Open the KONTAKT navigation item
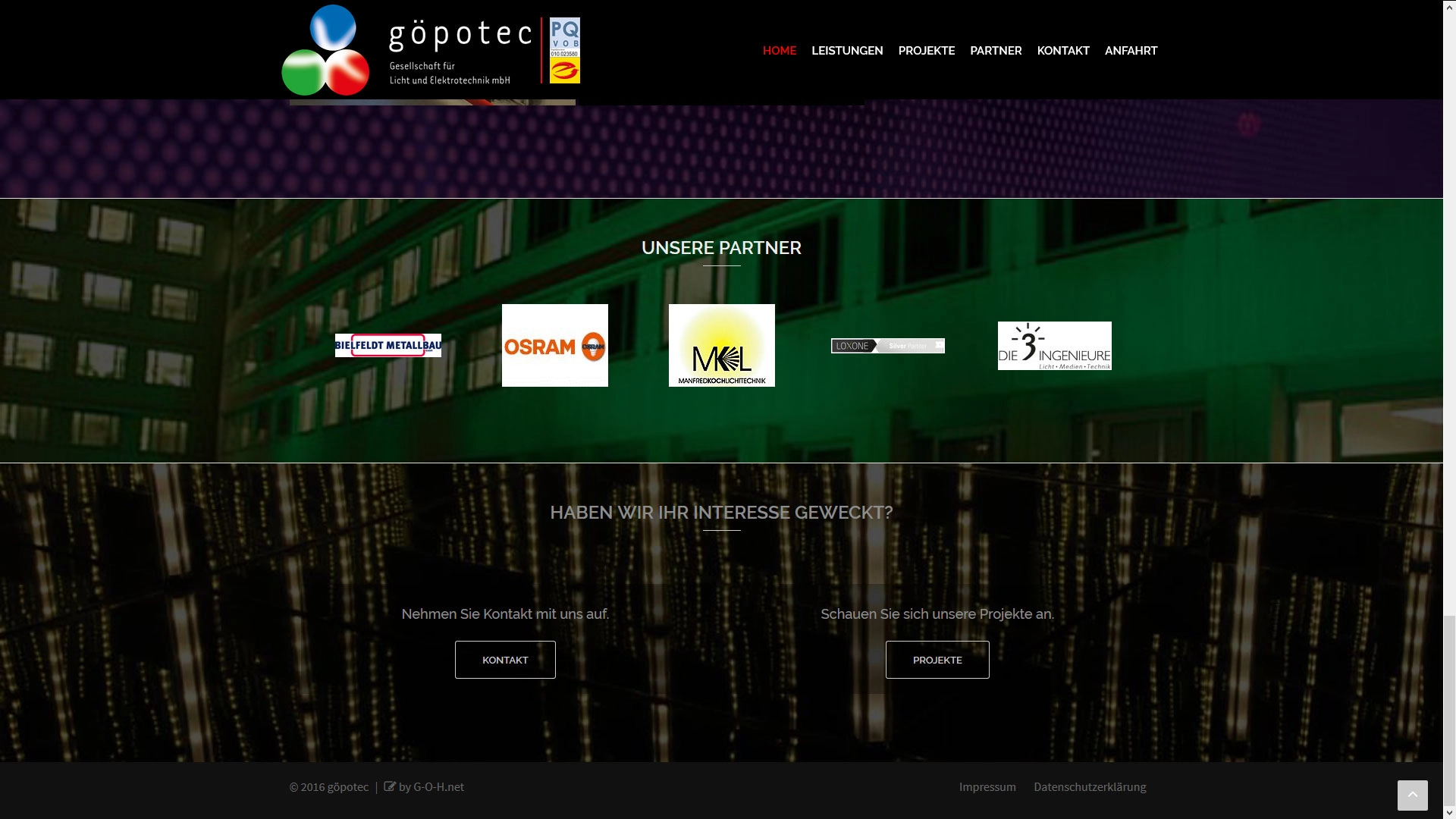The height and width of the screenshot is (819, 1456). click(x=1062, y=51)
